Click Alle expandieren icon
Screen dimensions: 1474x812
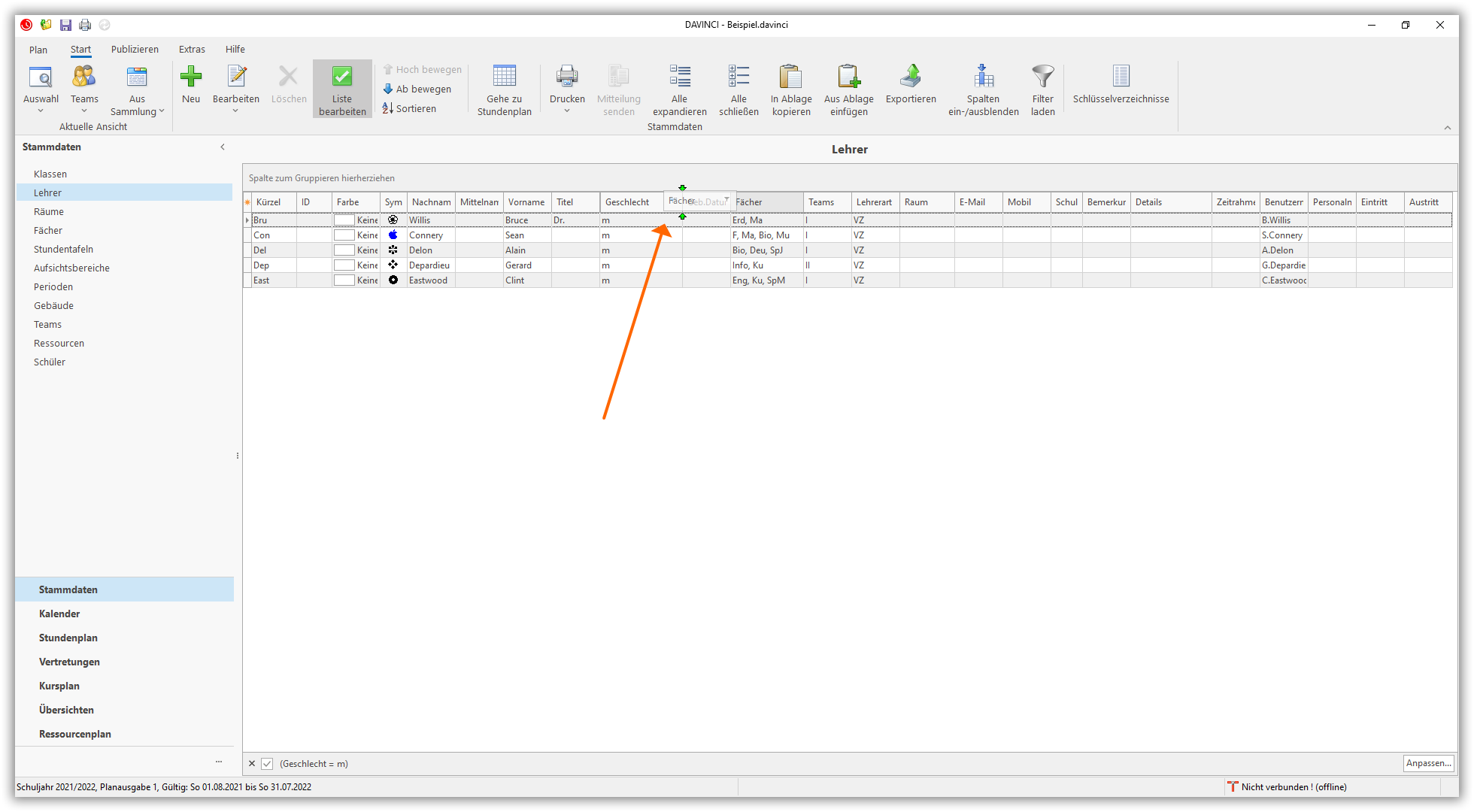coord(679,77)
